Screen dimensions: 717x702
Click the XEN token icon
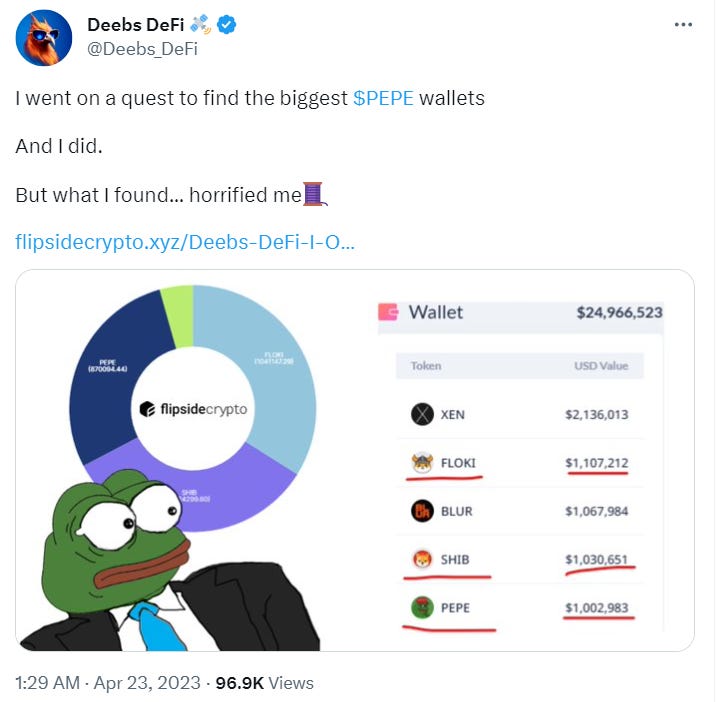coord(422,415)
